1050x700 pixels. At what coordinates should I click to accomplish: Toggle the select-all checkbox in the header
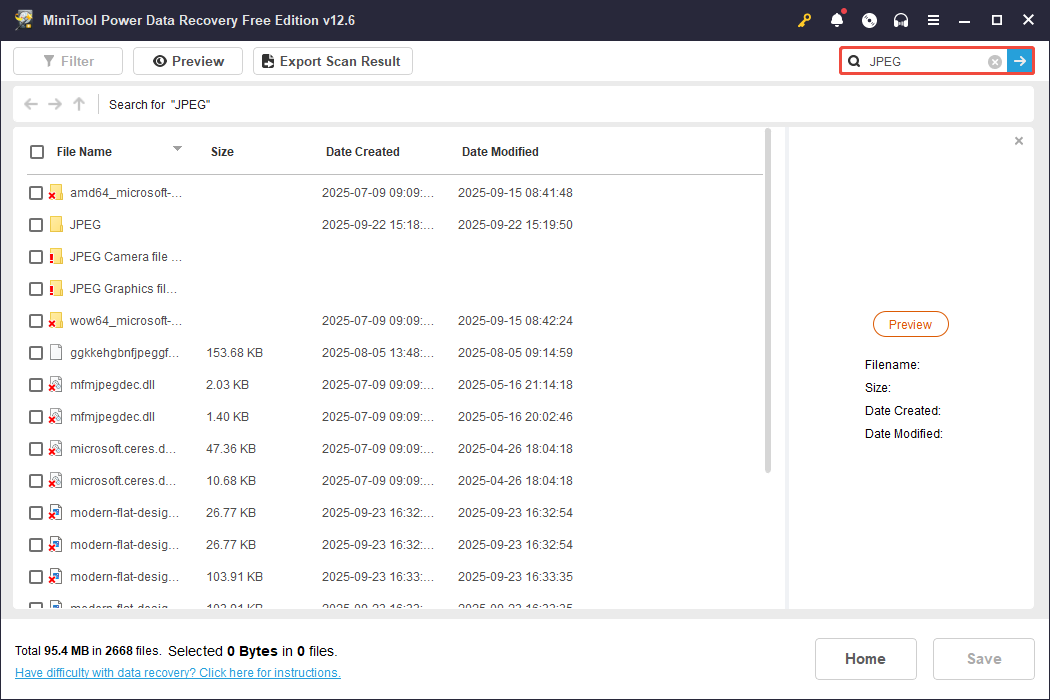tap(37, 152)
